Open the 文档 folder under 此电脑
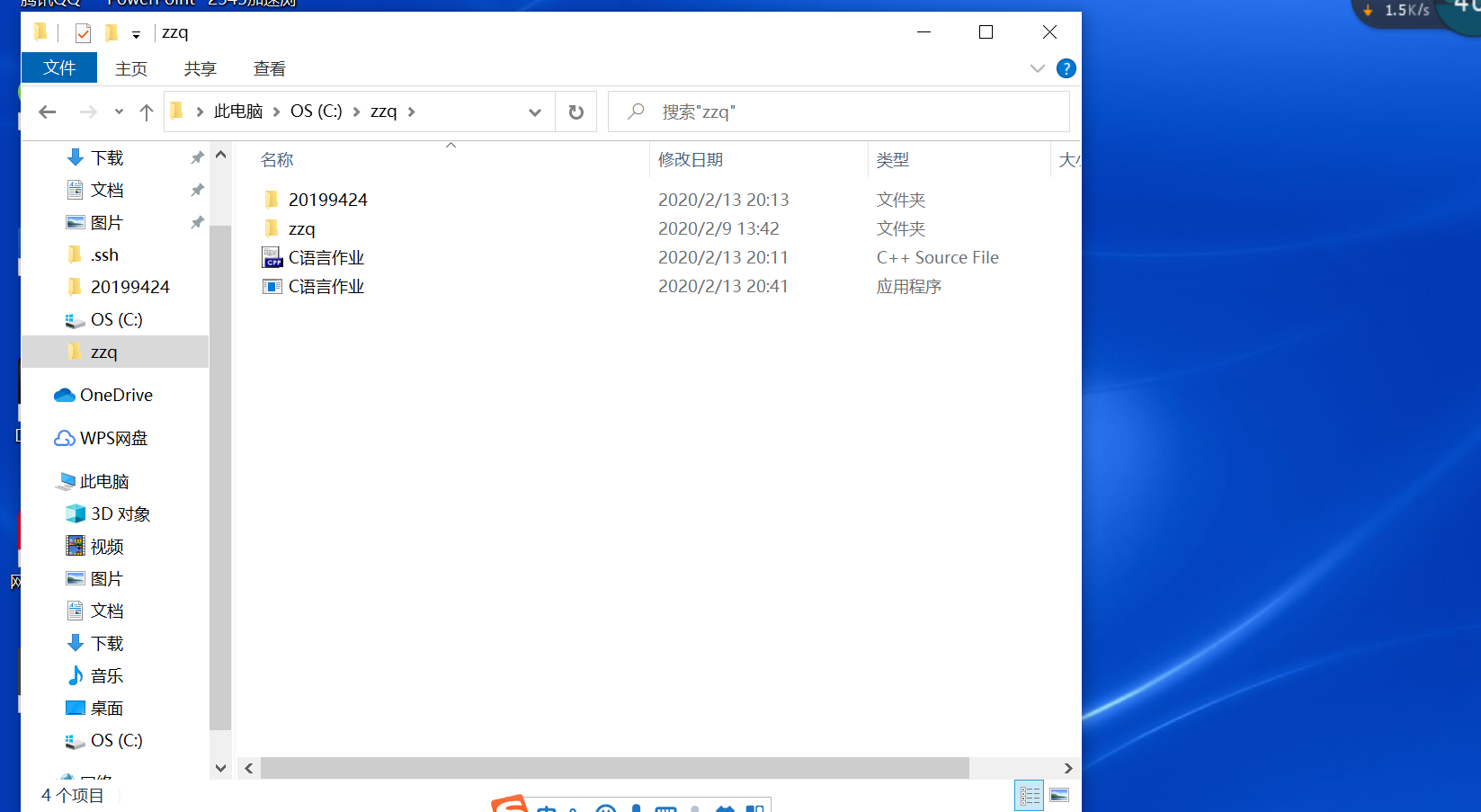This screenshot has height=812, width=1481. tap(108, 611)
